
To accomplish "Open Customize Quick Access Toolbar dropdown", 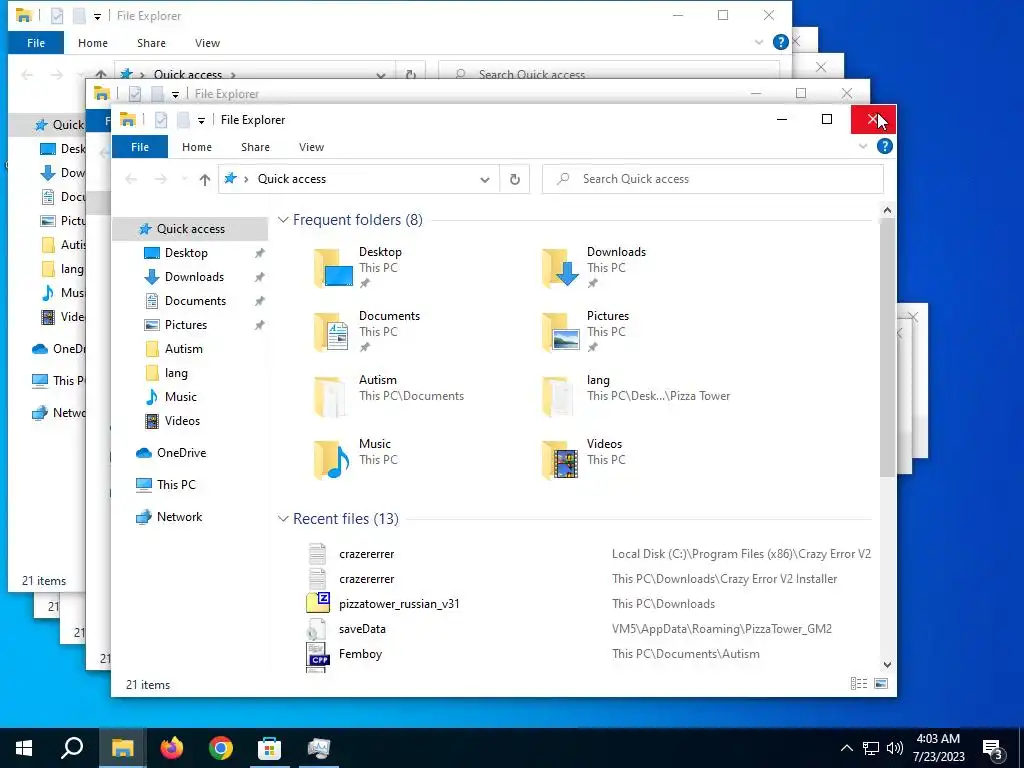I will coord(201,120).
